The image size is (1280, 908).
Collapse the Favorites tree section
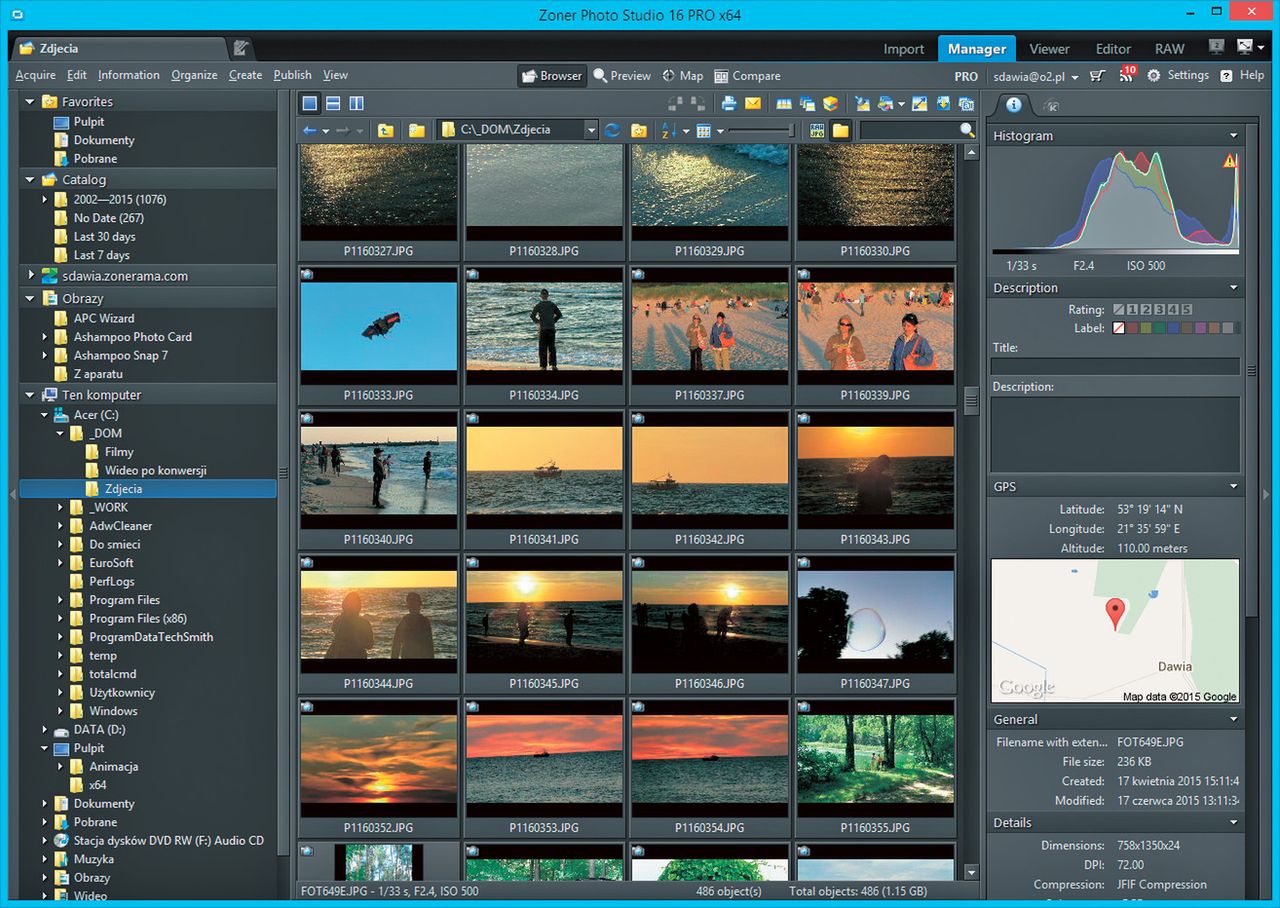pos(29,102)
